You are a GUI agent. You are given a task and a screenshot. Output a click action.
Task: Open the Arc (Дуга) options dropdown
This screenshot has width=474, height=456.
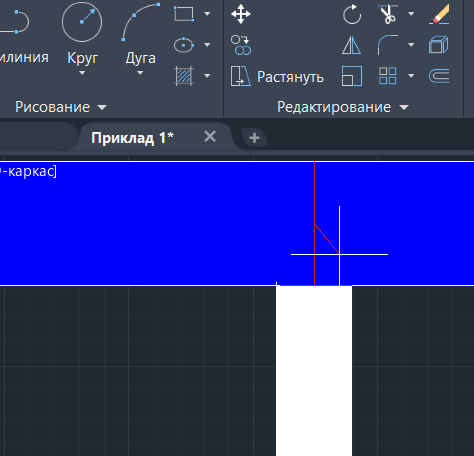[140, 73]
